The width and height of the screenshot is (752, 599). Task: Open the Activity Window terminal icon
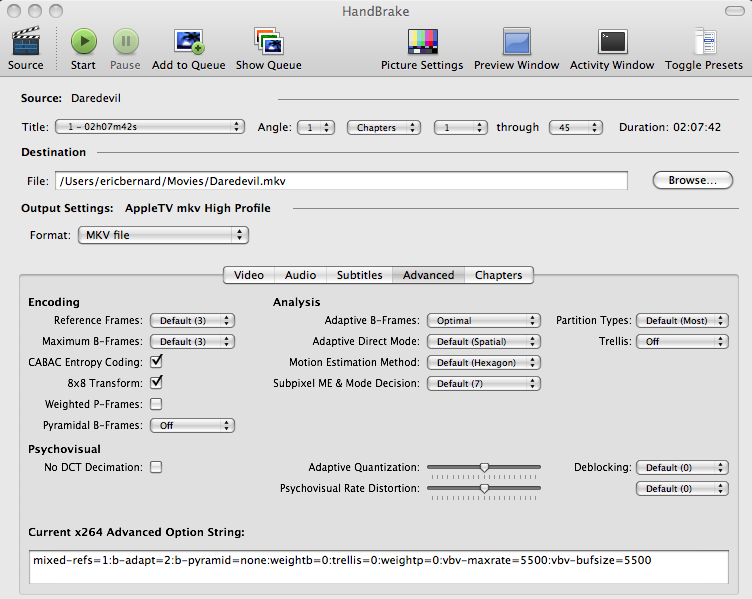pos(612,42)
